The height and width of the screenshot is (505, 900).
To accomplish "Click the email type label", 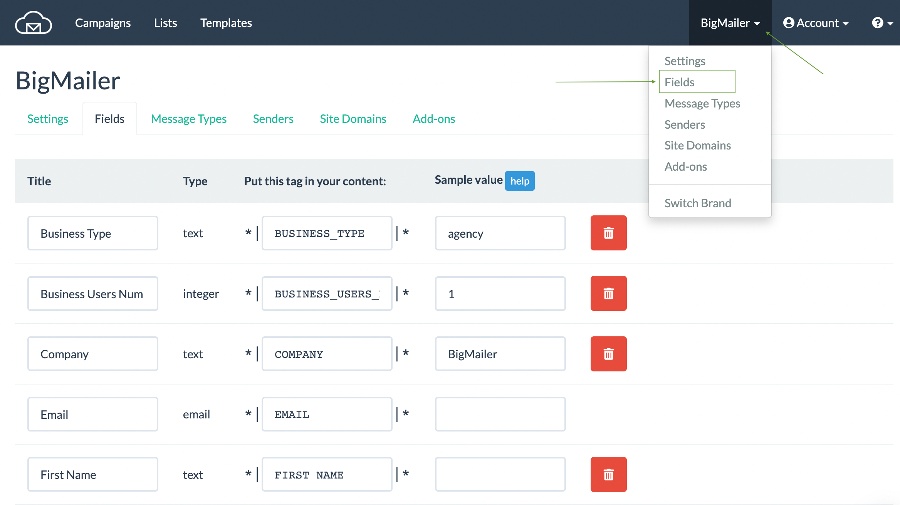I will [196, 414].
